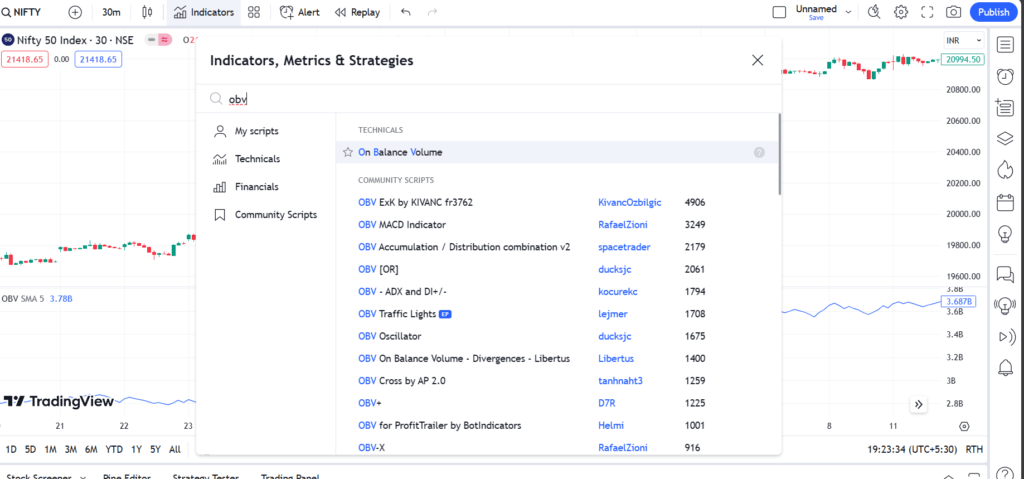The height and width of the screenshot is (479, 1024).
Task: Open indicator templates four-squares icon
Action: [x=254, y=12]
